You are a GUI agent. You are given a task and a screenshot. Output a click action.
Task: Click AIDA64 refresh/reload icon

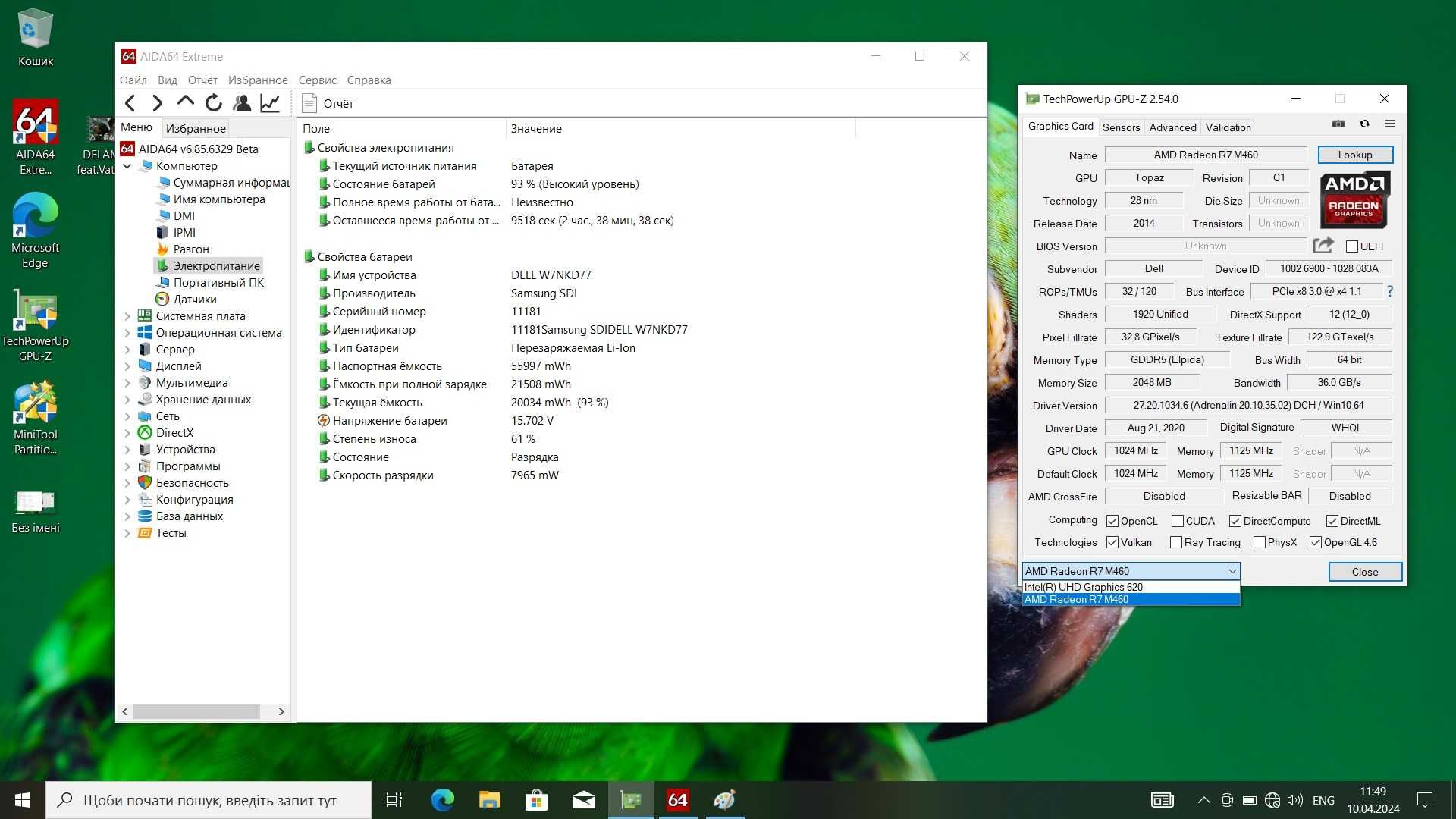[x=213, y=103]
